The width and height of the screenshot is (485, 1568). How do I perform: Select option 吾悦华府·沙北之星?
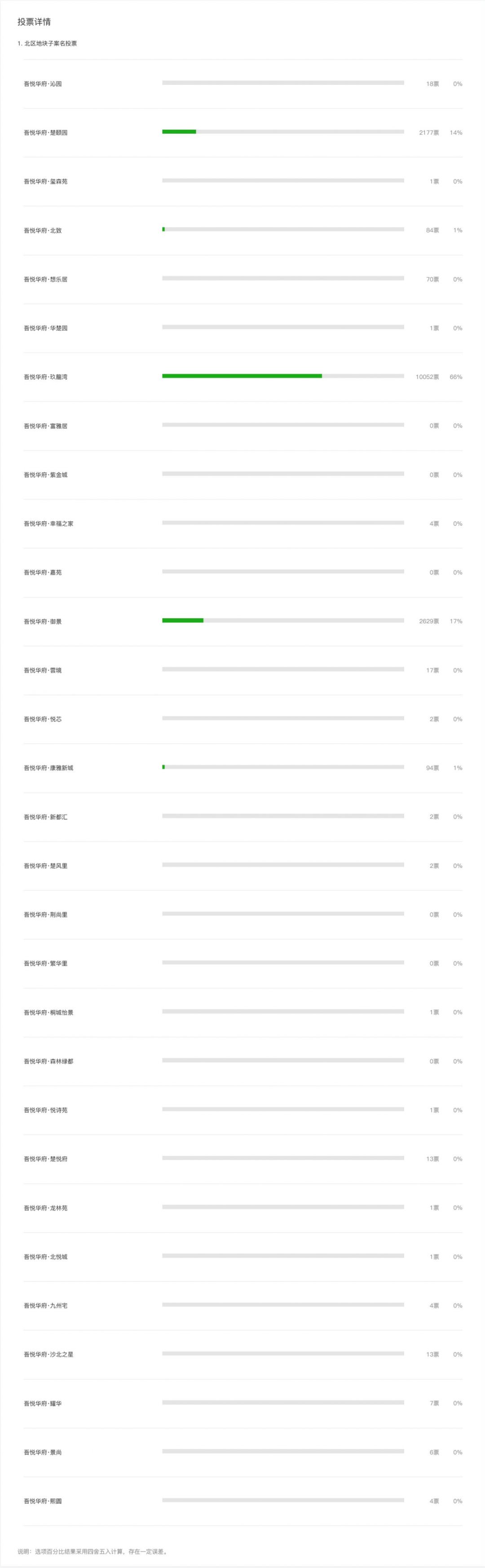coord(48,1355)
